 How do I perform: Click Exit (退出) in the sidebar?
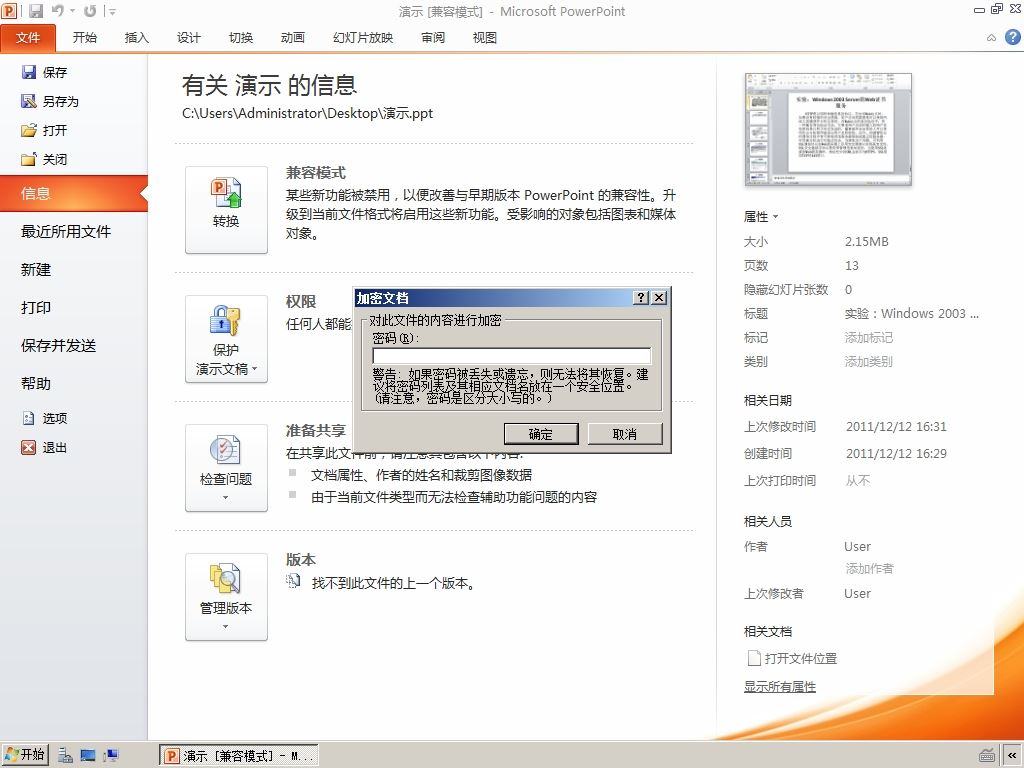click(44, 447)
